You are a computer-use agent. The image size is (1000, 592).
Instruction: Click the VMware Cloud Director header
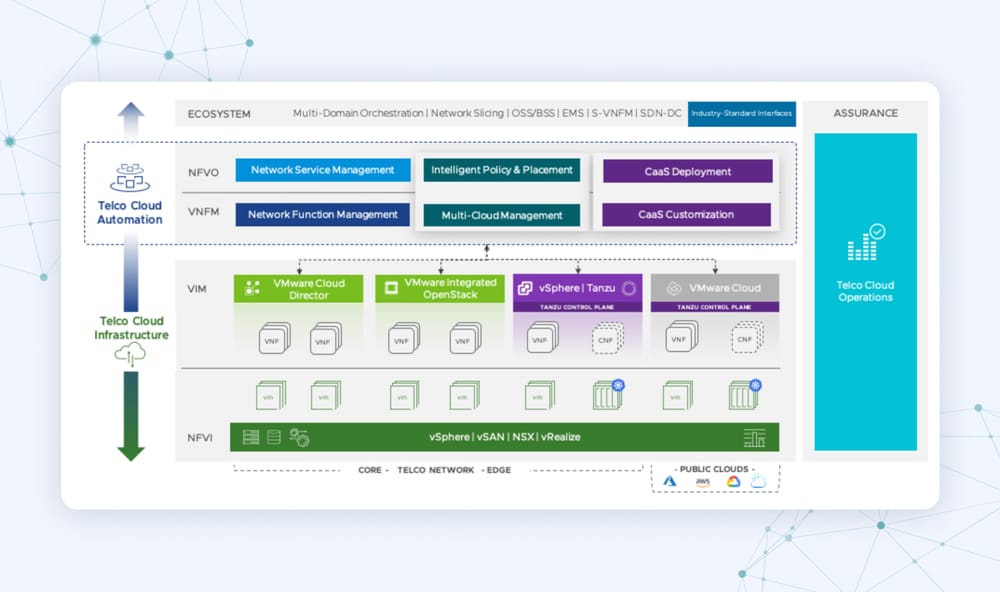pos(298,288)
